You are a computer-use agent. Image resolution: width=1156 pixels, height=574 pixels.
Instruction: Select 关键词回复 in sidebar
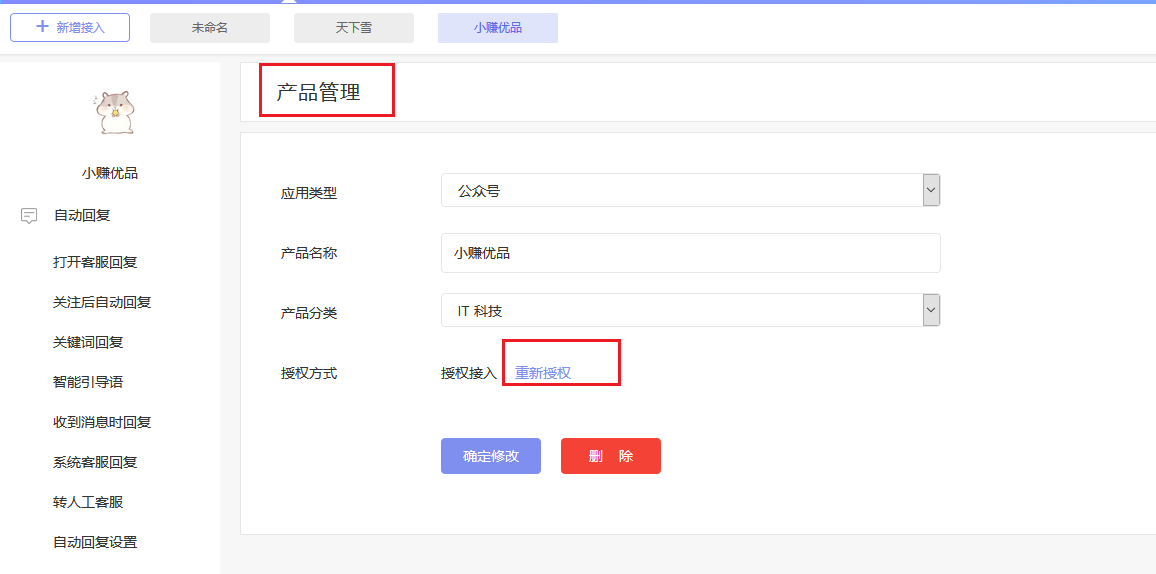click(x=88, y=343)
